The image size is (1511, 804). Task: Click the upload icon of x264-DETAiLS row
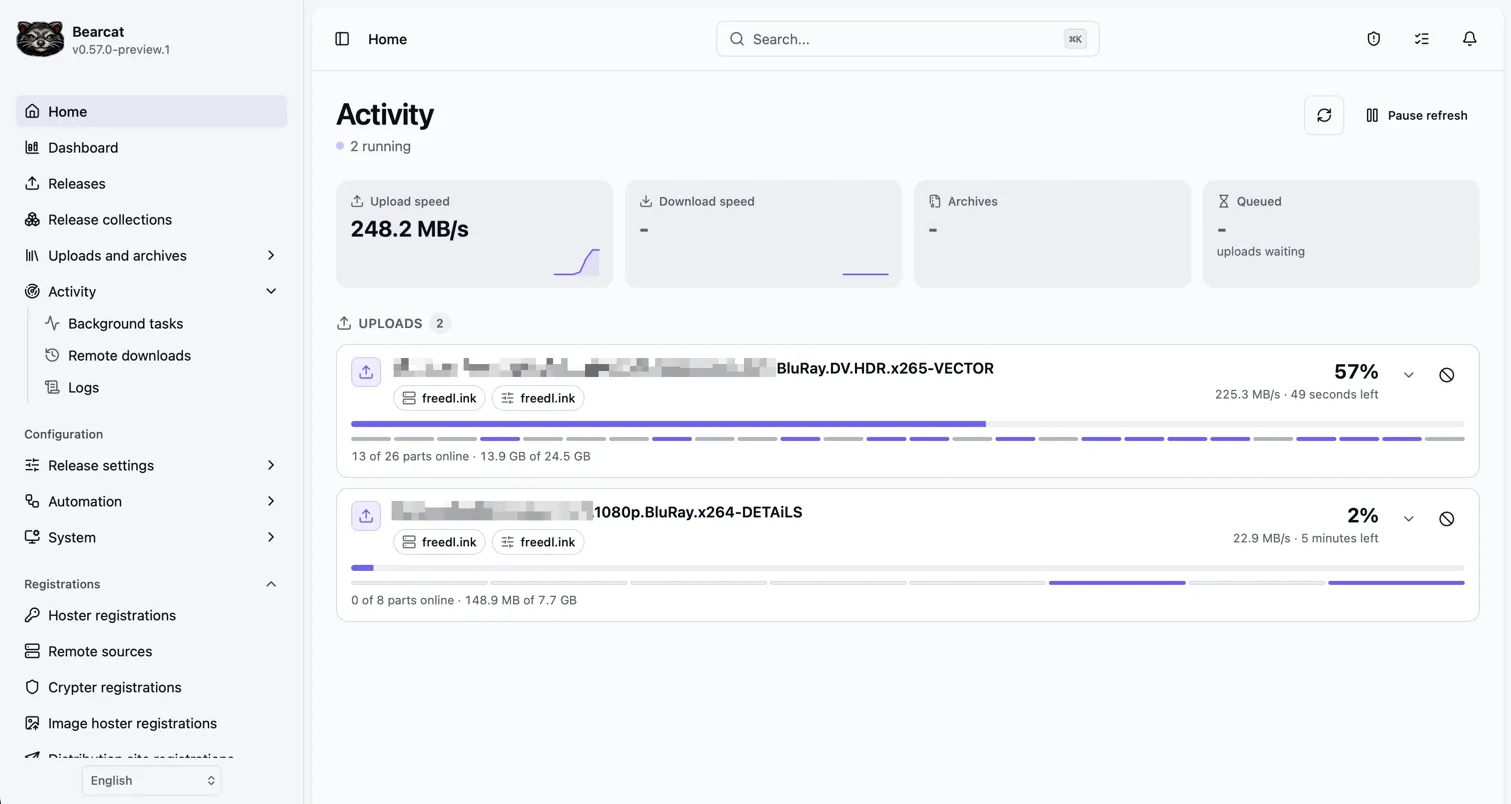pyautogui.click(x=366, y=516)
